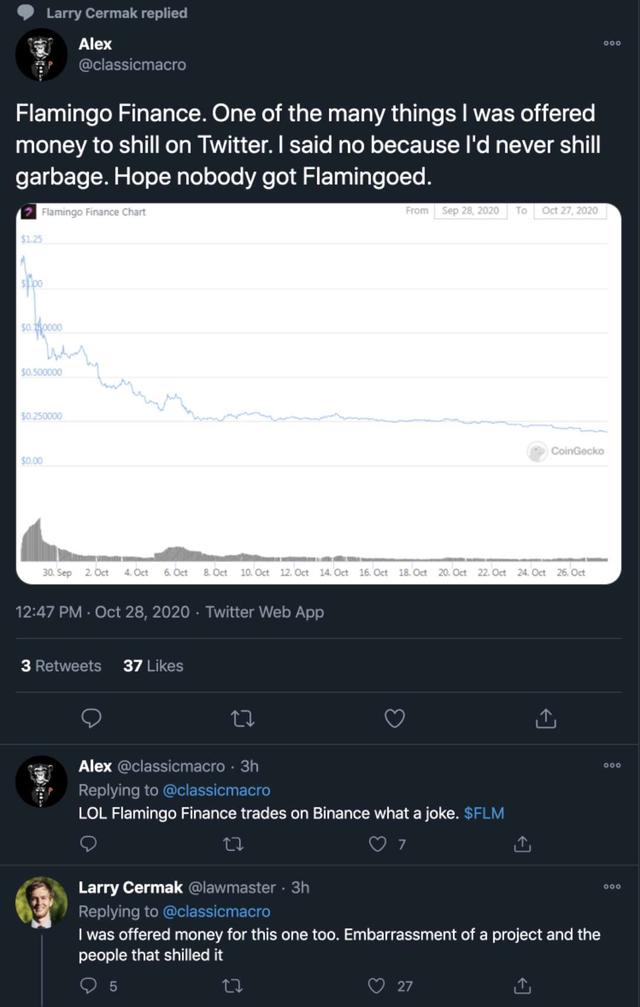View the 37 Likes list
This screenshot has height=1007, width=640.
[153, 665]
